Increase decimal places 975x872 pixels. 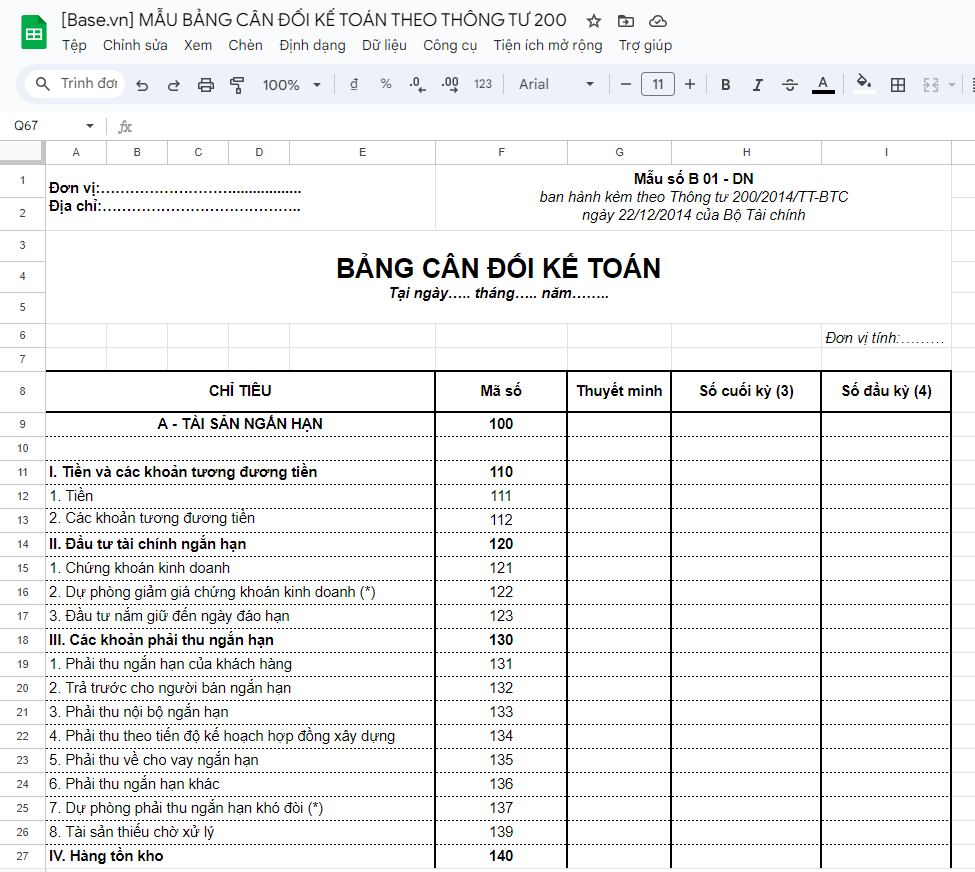[x=450, y=85]
